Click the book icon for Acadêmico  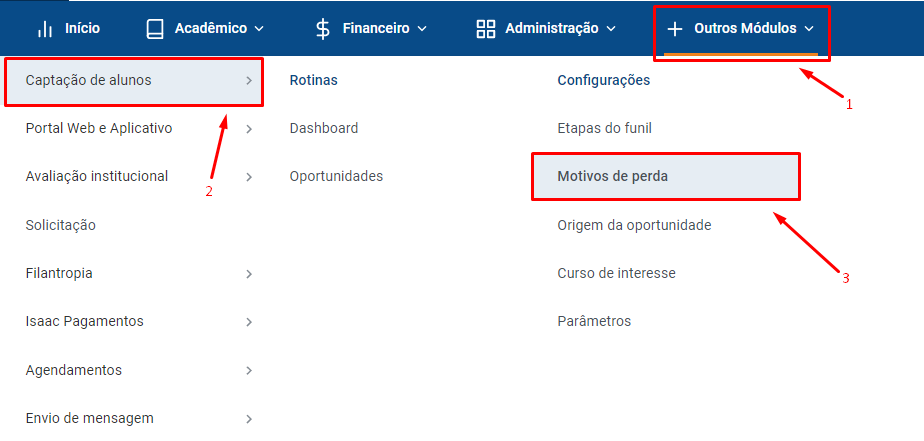[155, 28]
